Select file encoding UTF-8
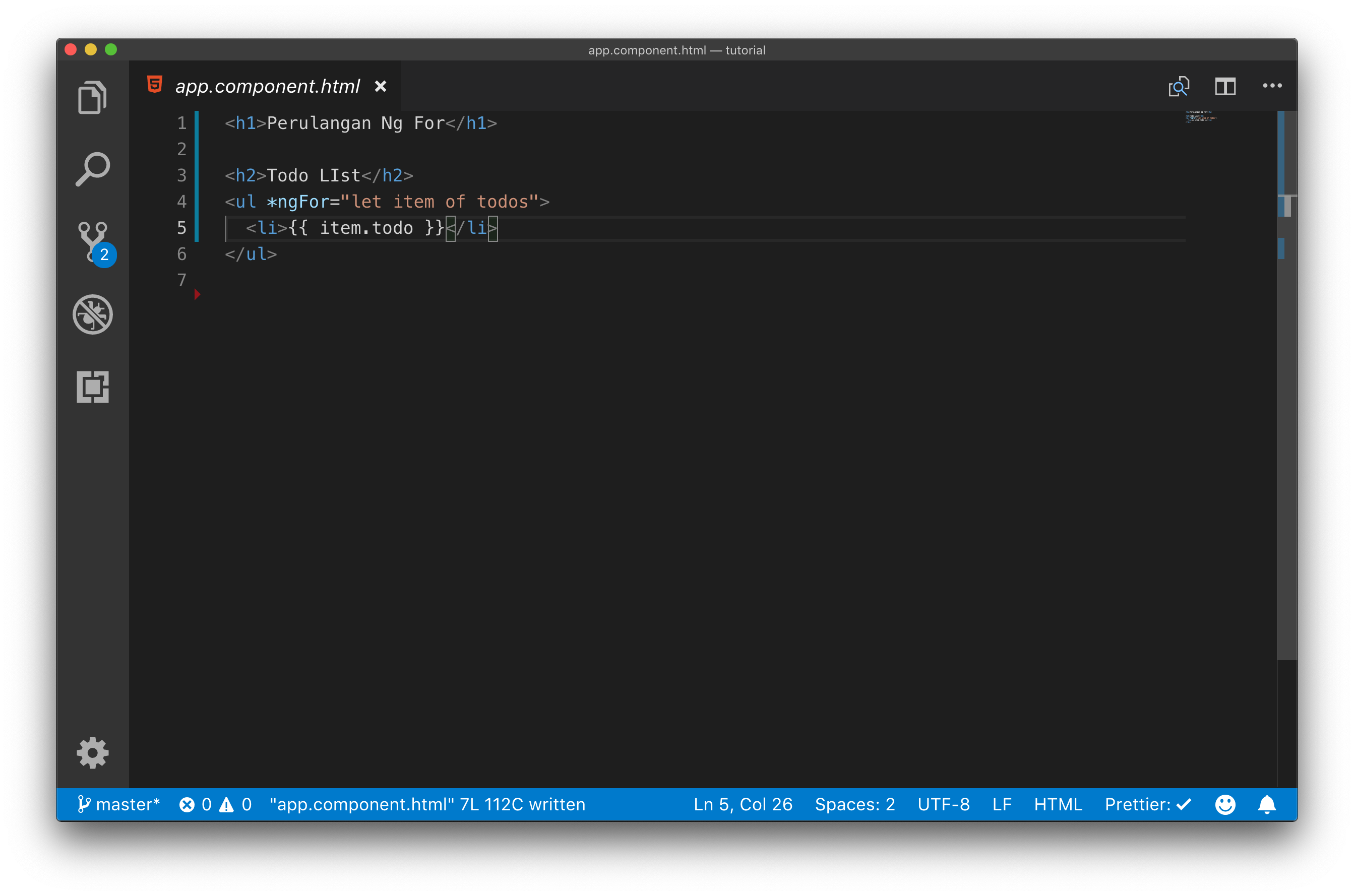 coord(944,804)
